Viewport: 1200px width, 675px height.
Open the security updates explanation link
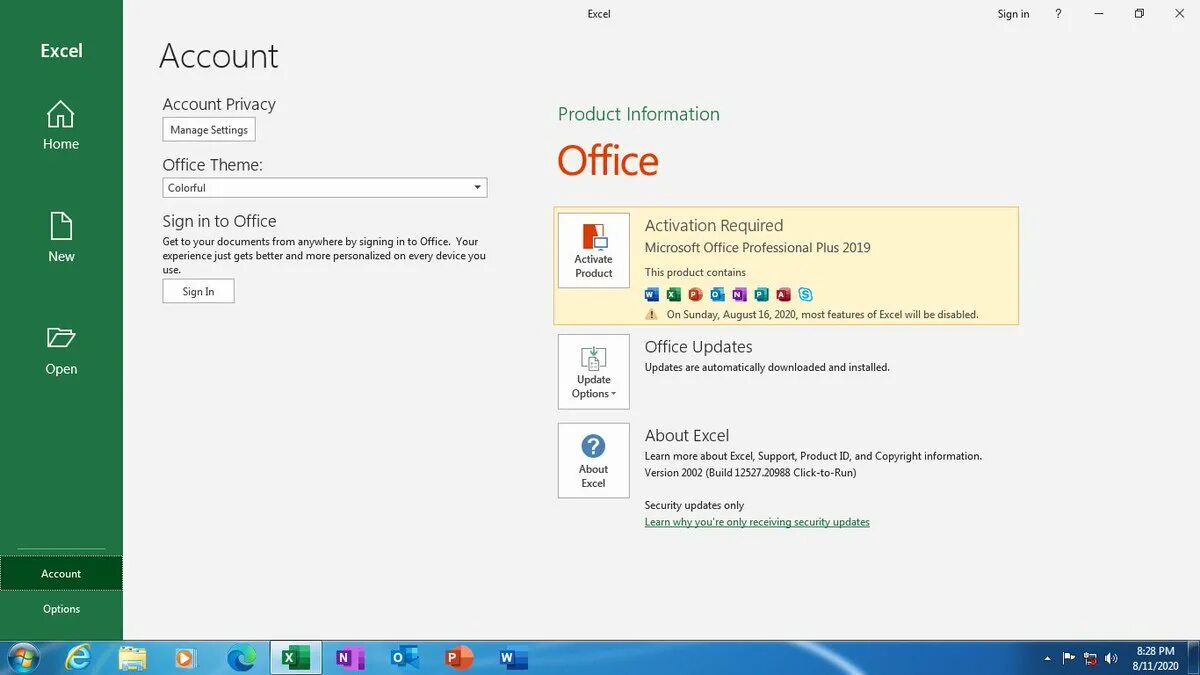(x=757, y=522)
